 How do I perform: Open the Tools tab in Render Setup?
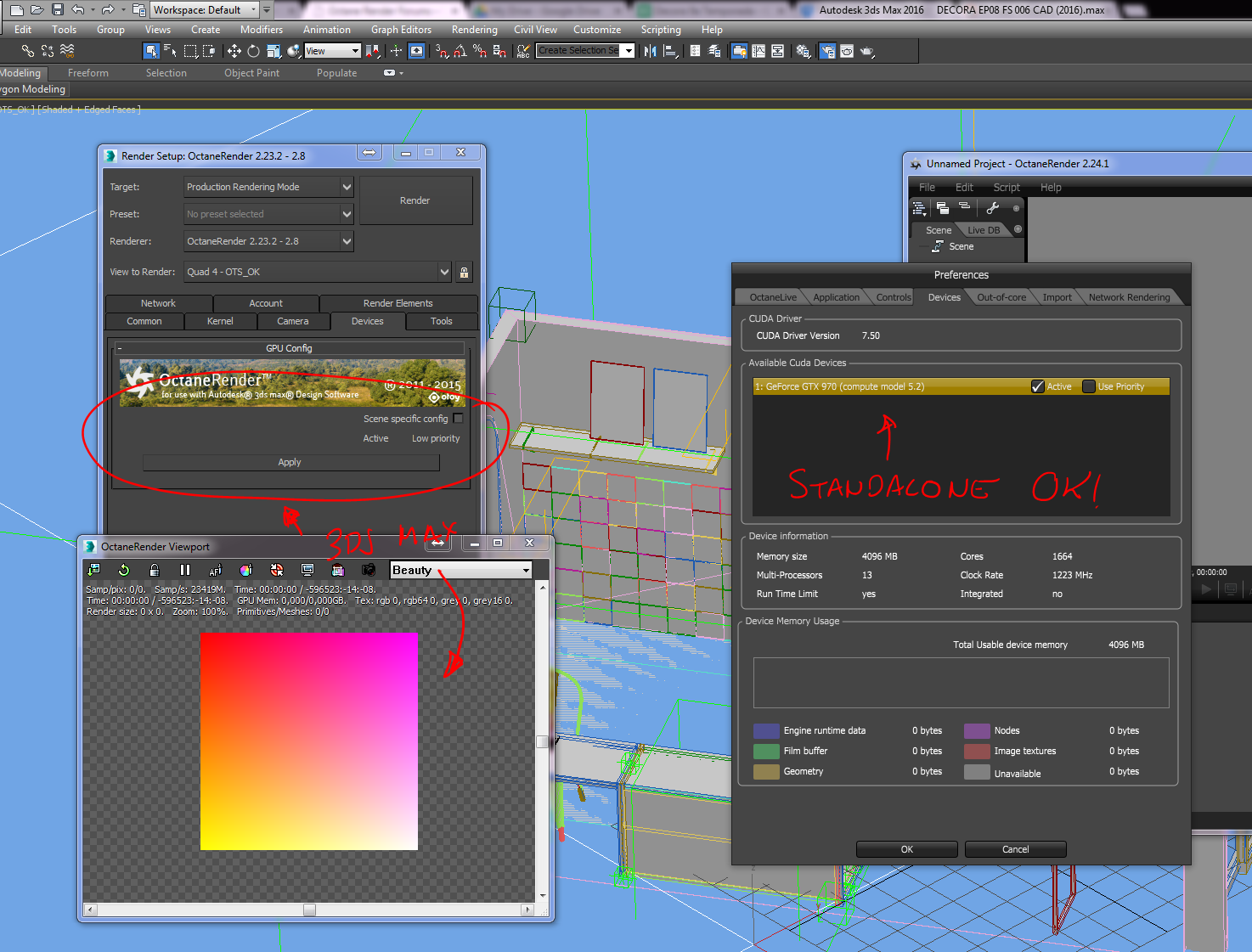[x=442, y=321]
